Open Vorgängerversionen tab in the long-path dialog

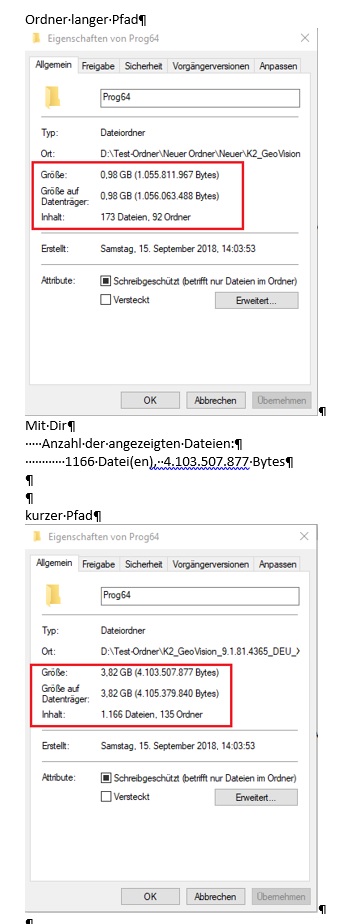click(211, 66)
